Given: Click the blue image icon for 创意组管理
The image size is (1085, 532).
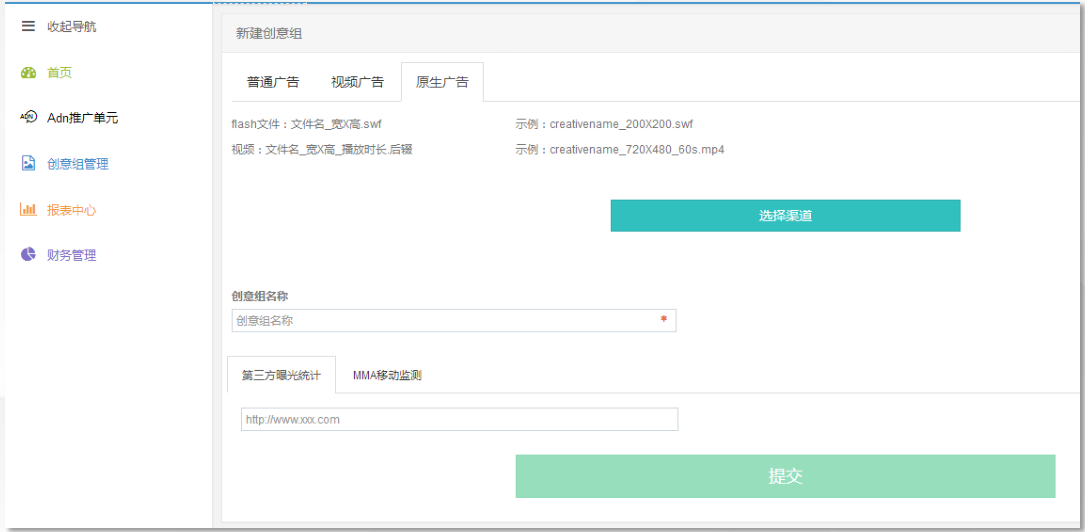Looking at the screenshot, I should (28, 164).
